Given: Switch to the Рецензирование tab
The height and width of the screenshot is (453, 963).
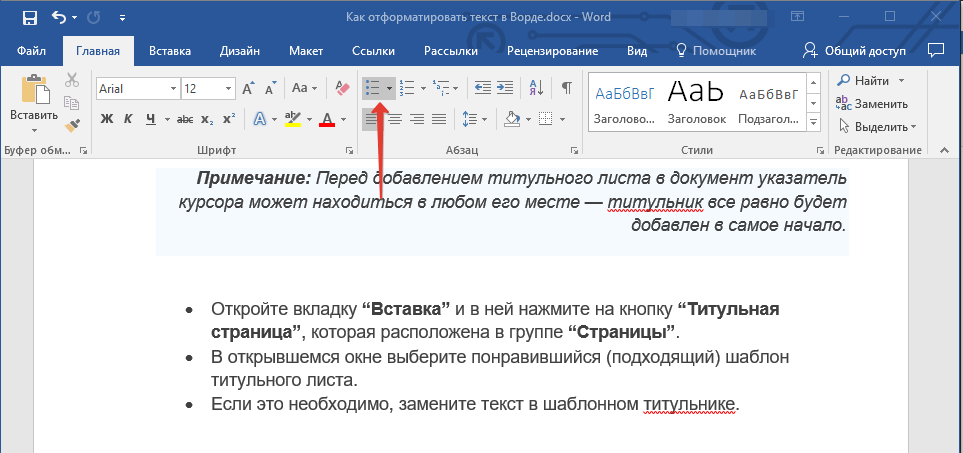Looking at the screenshot, I should click(552, 51).
